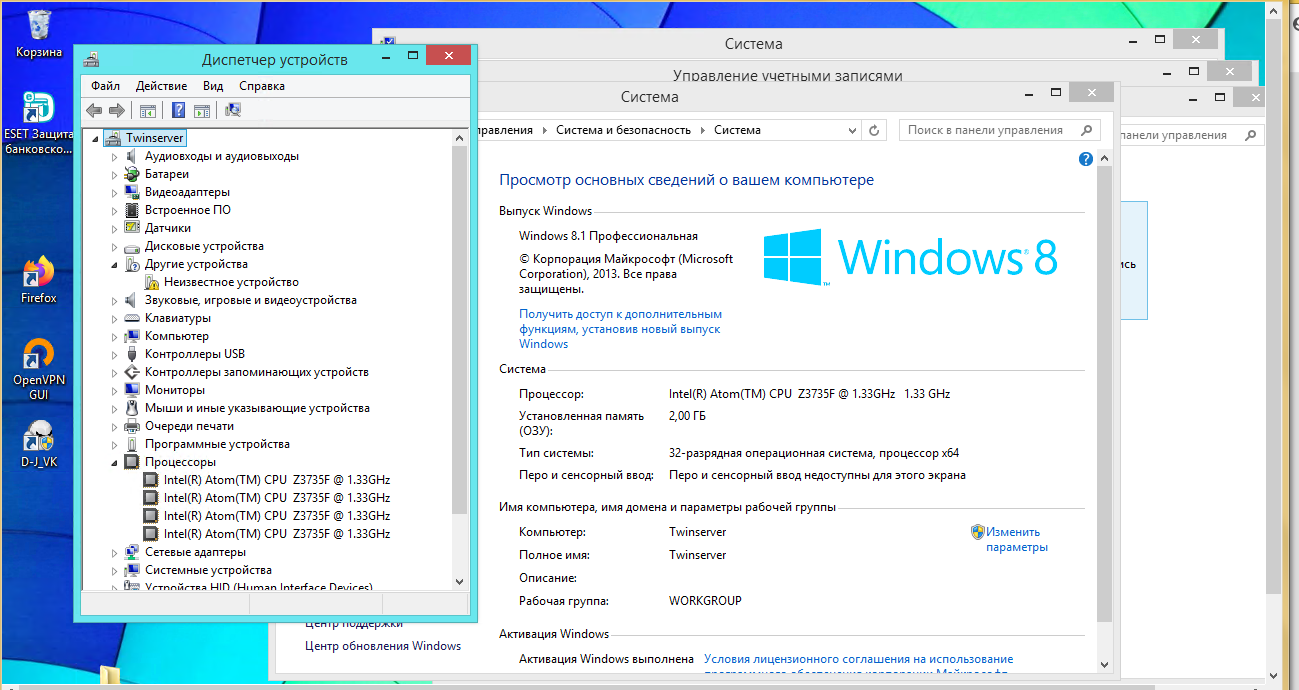Viewport: 1299px width, 690px height.
Task: Collapse the Другие устройства node
Action: pos(115,265)
